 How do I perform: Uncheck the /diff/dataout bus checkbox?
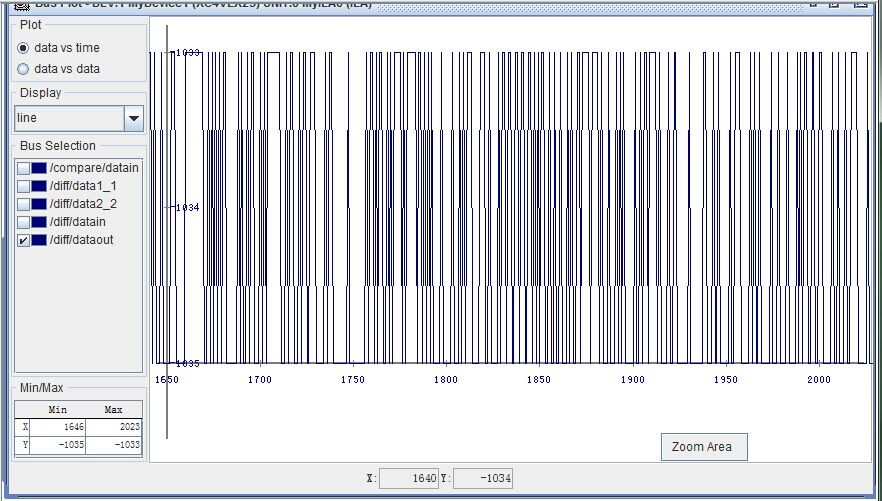point(23,240)
